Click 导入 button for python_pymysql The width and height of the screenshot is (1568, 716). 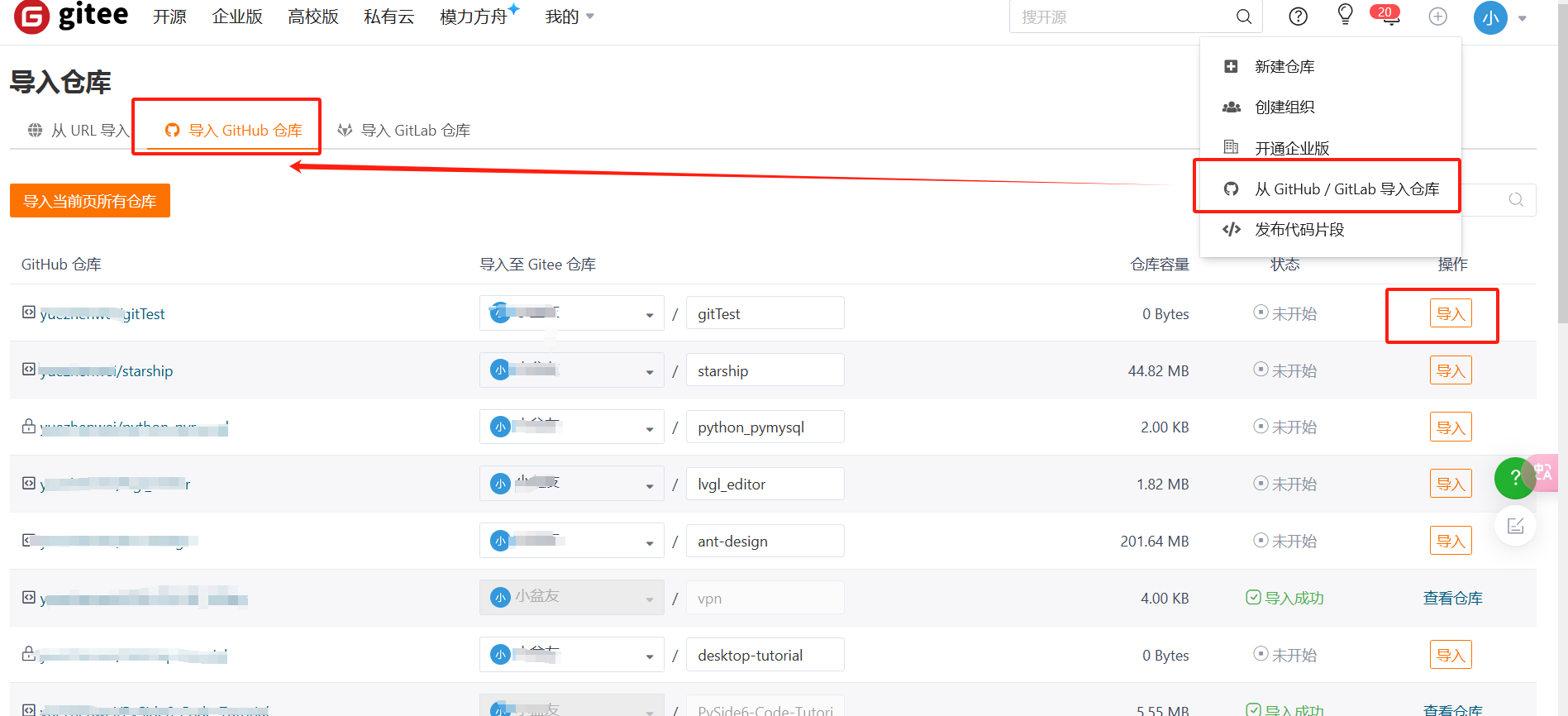[x=1451, y=427]
